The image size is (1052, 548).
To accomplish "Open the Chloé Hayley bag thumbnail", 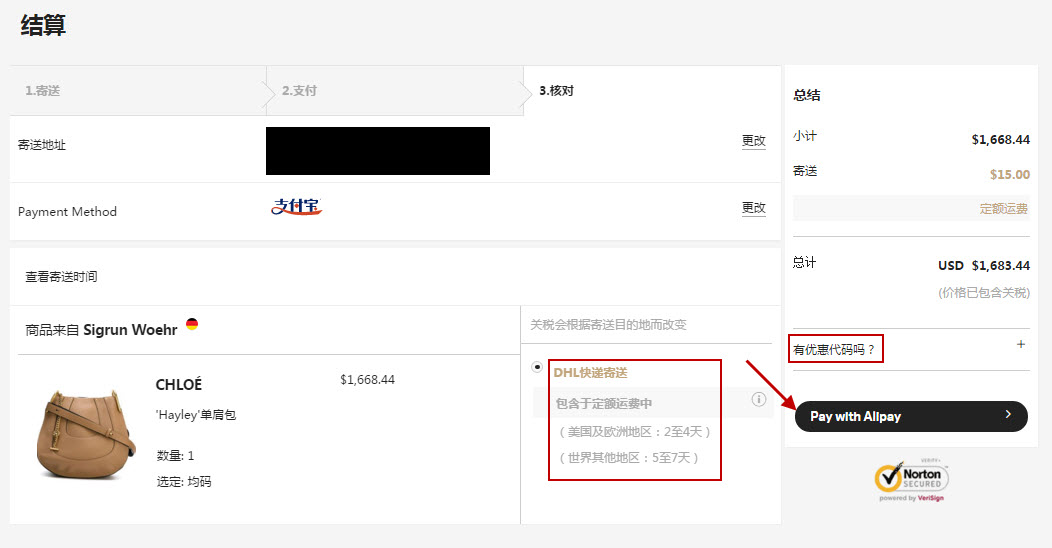I will click(x=86, y=434).
